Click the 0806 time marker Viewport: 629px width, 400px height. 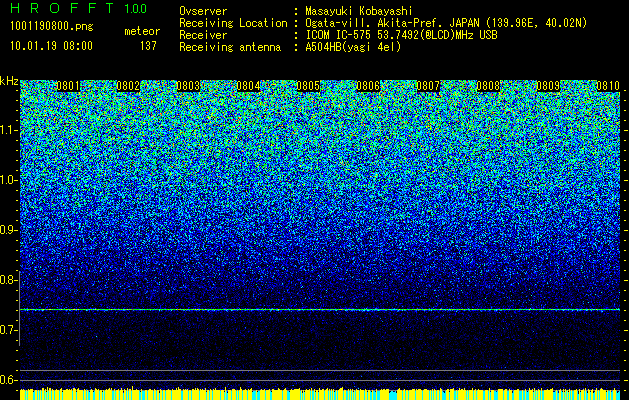coord(368,86)
